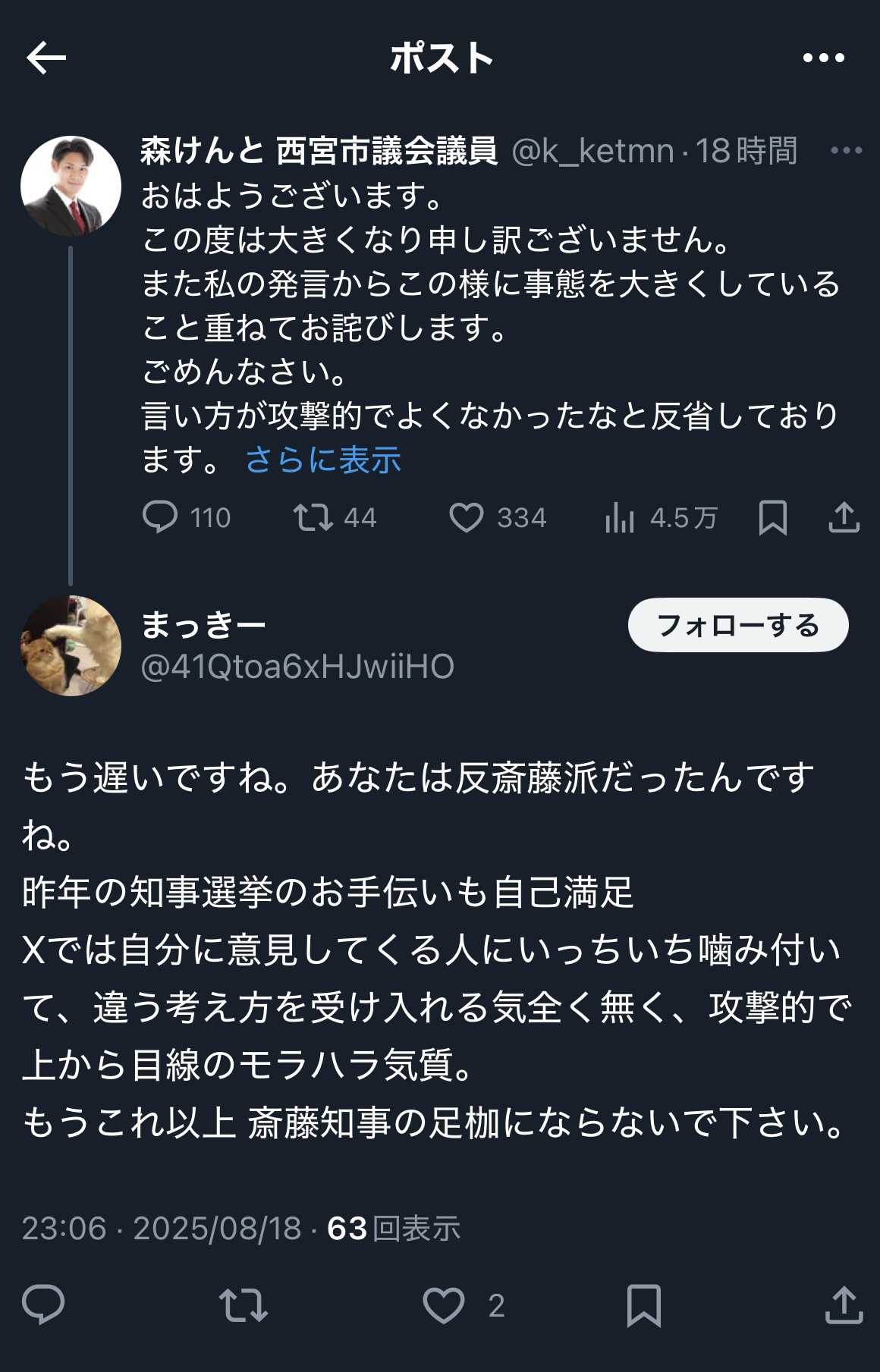The width and height of the screenshot is (880, 1372).
Task: Go back using the left arrow icon
Action: coord(46,58)
